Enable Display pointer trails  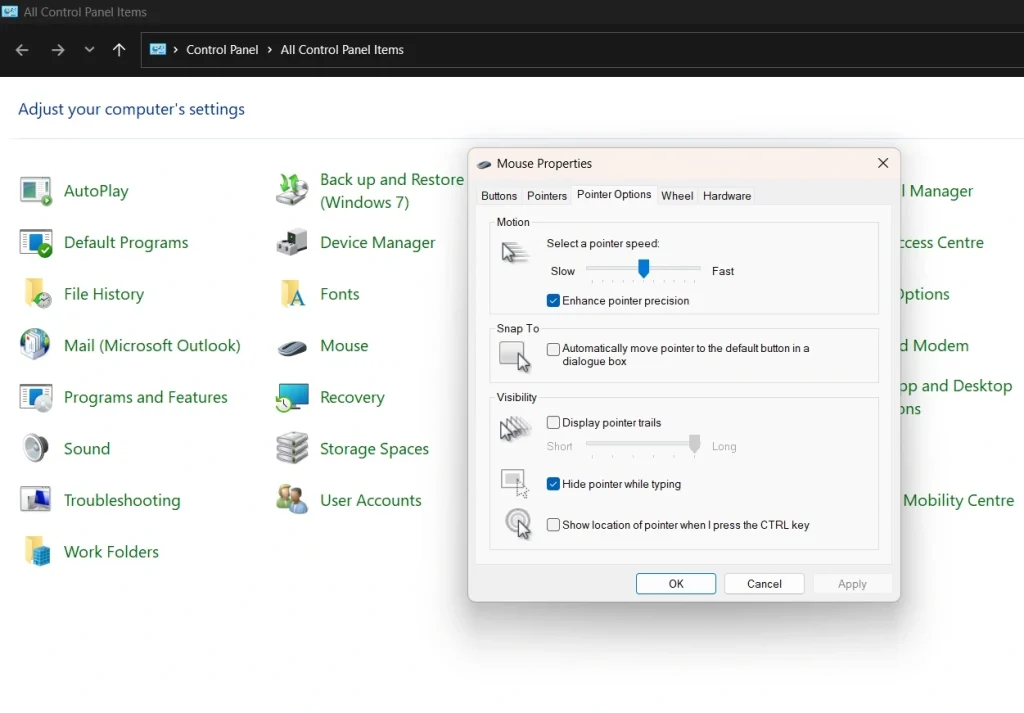click(x=553, y=422)
